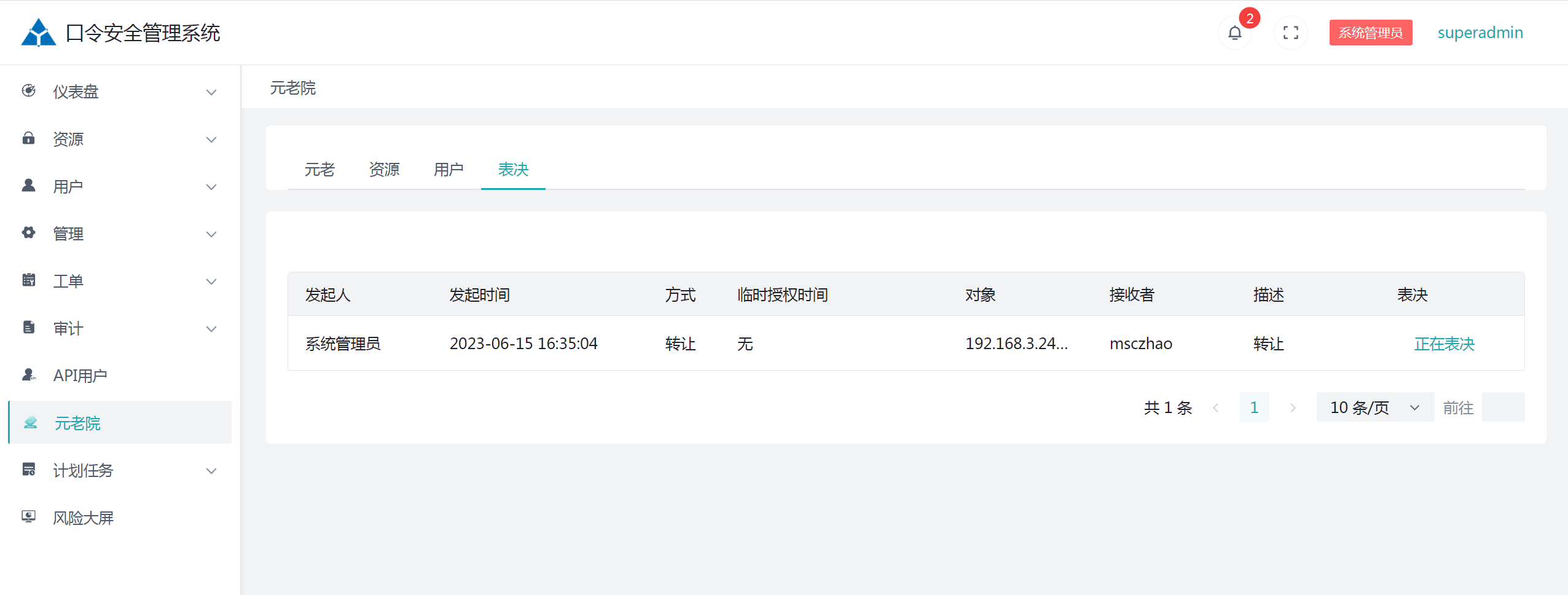The height and width of the screenshot is (595, 1568).
Task: Toggle fullscreen mode icon
Action: pyautogui.click(x=1290, y=33)
